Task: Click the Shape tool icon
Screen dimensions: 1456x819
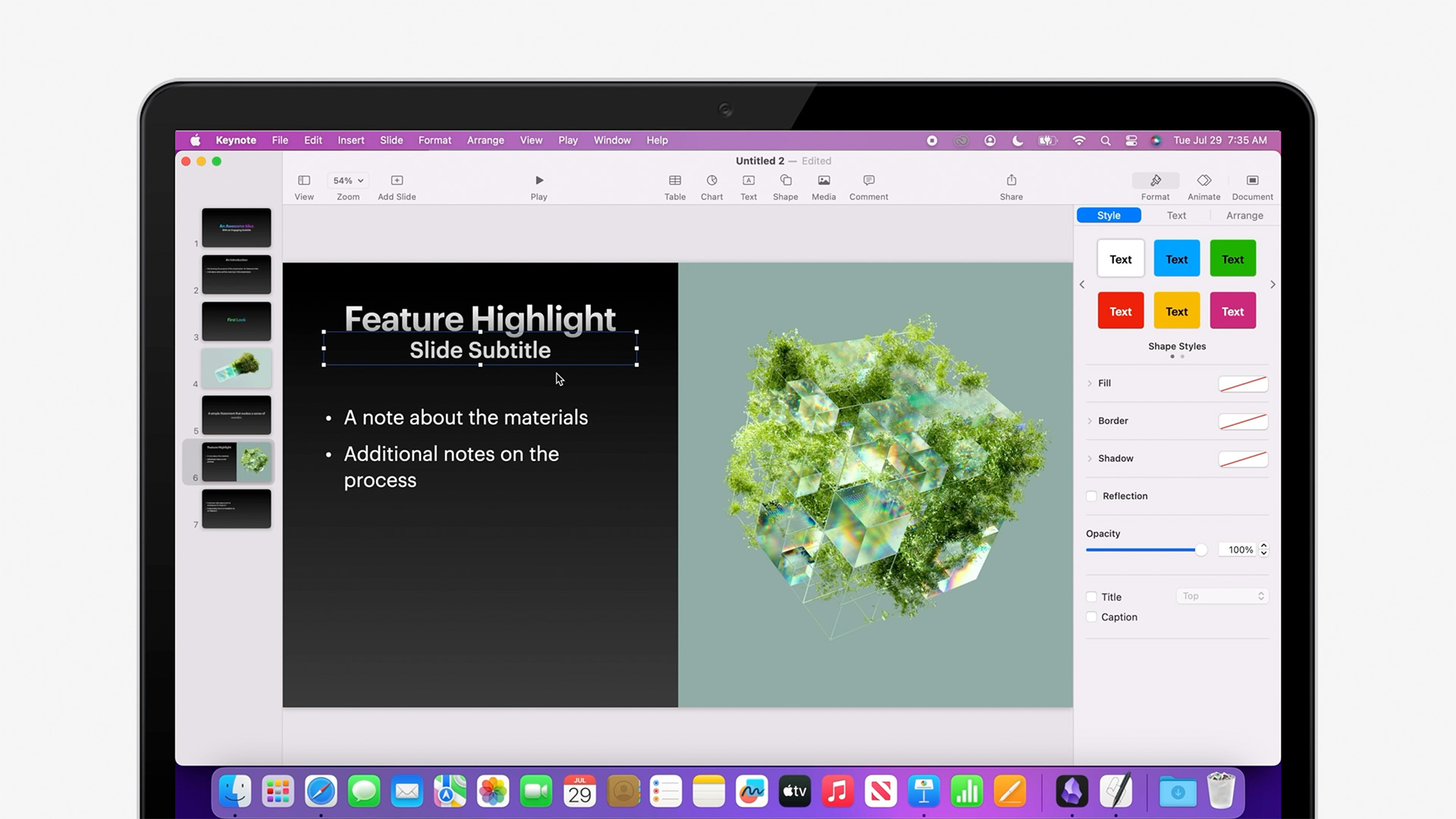Action: click(785, 180)
